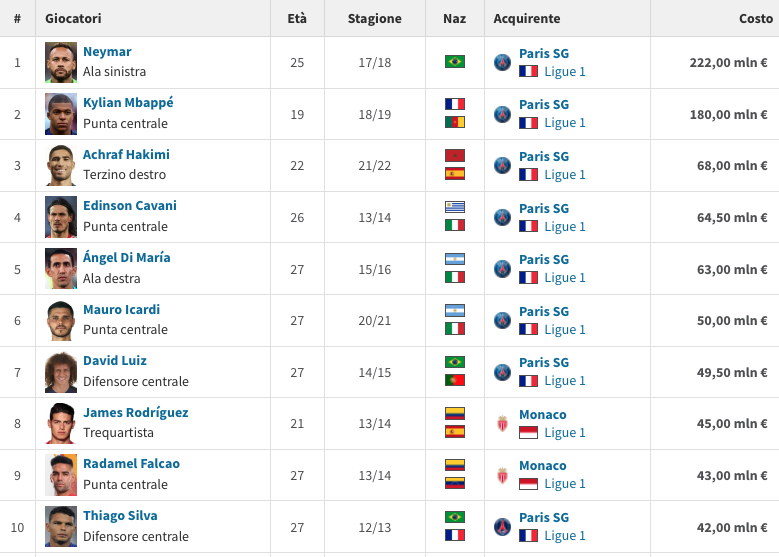Click the Brazil flag in Neymar's row
The width and height of the screenshot is (779, 557).
[454, 62]
